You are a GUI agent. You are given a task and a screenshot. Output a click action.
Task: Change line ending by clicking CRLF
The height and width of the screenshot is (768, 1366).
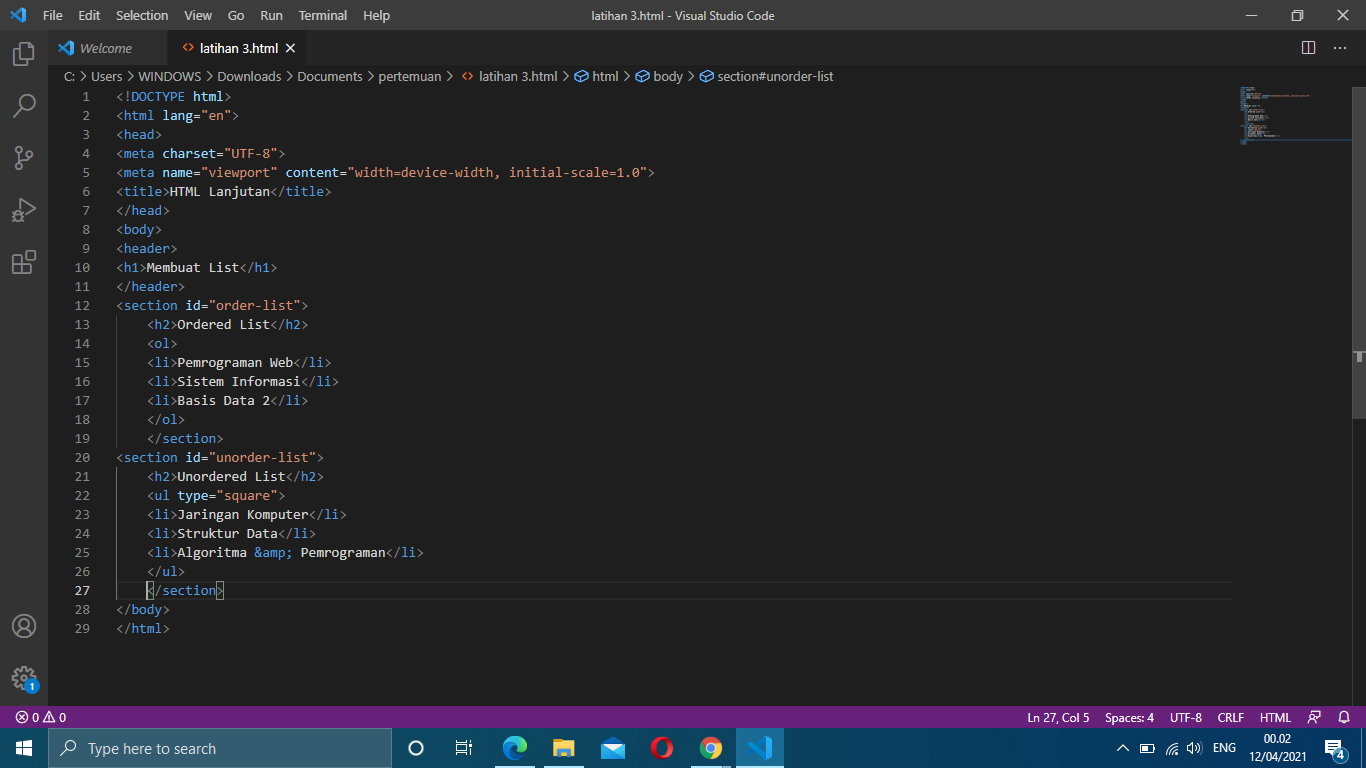(1230, 717)
